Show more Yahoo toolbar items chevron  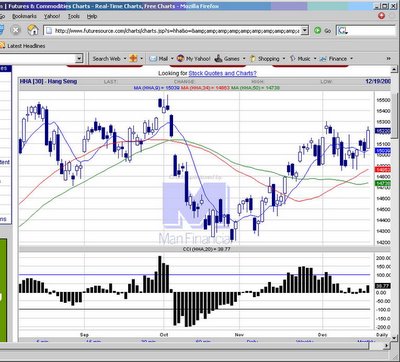pyautogui.click(x=388, y=59)
